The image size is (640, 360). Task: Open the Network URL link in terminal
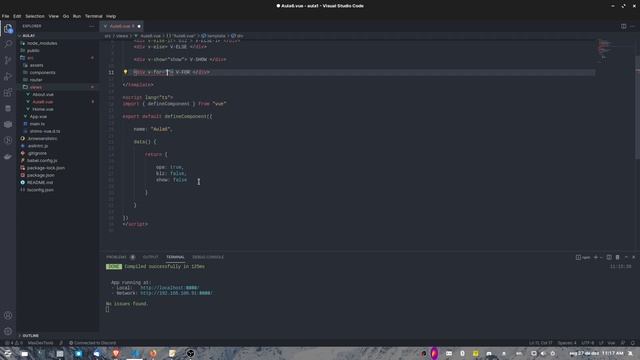coord(176,293)
